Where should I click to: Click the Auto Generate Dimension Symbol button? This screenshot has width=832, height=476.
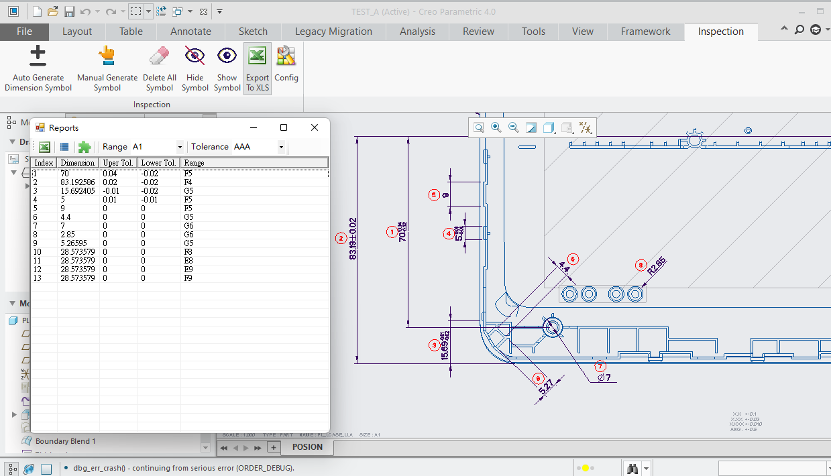point(38,69)
